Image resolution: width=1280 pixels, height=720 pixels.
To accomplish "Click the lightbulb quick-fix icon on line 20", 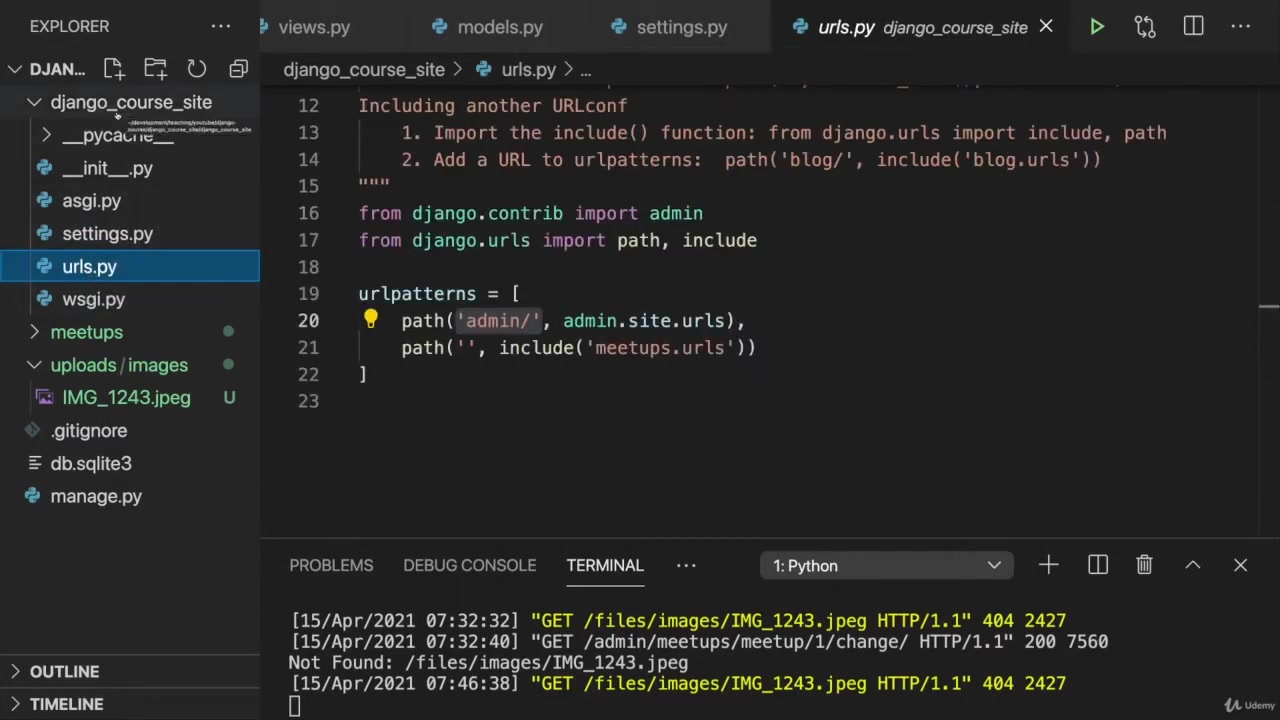I will pyautogui.click(x=370, y=320).
